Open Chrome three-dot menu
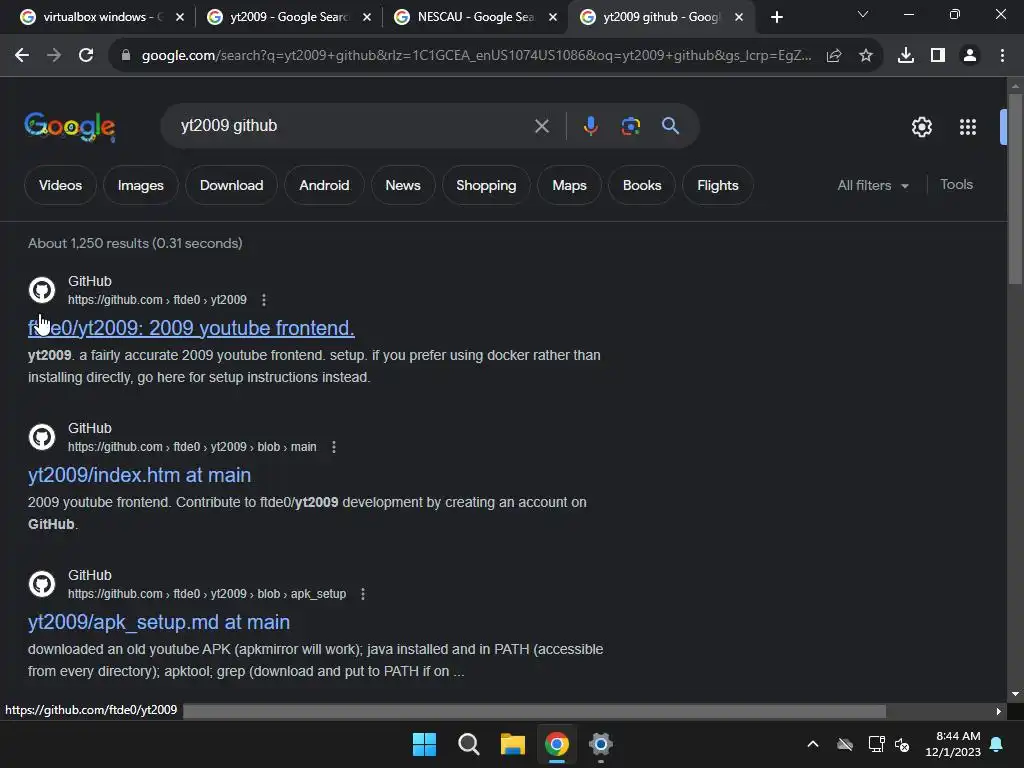This screenshot has height=768, width=1024. coord(1002,56)
